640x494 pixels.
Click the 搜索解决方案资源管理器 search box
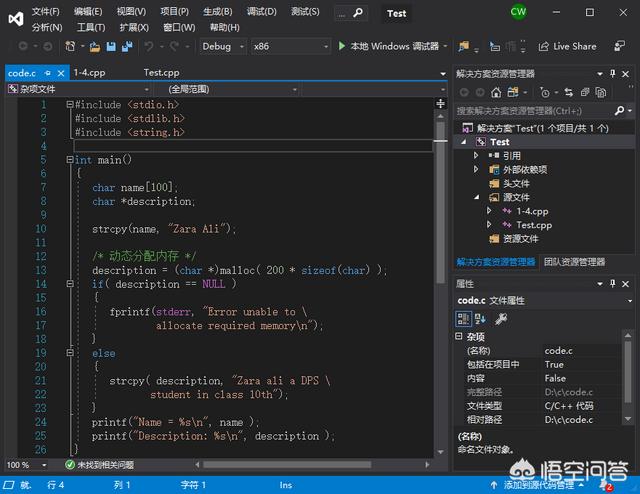coord(535,111)
